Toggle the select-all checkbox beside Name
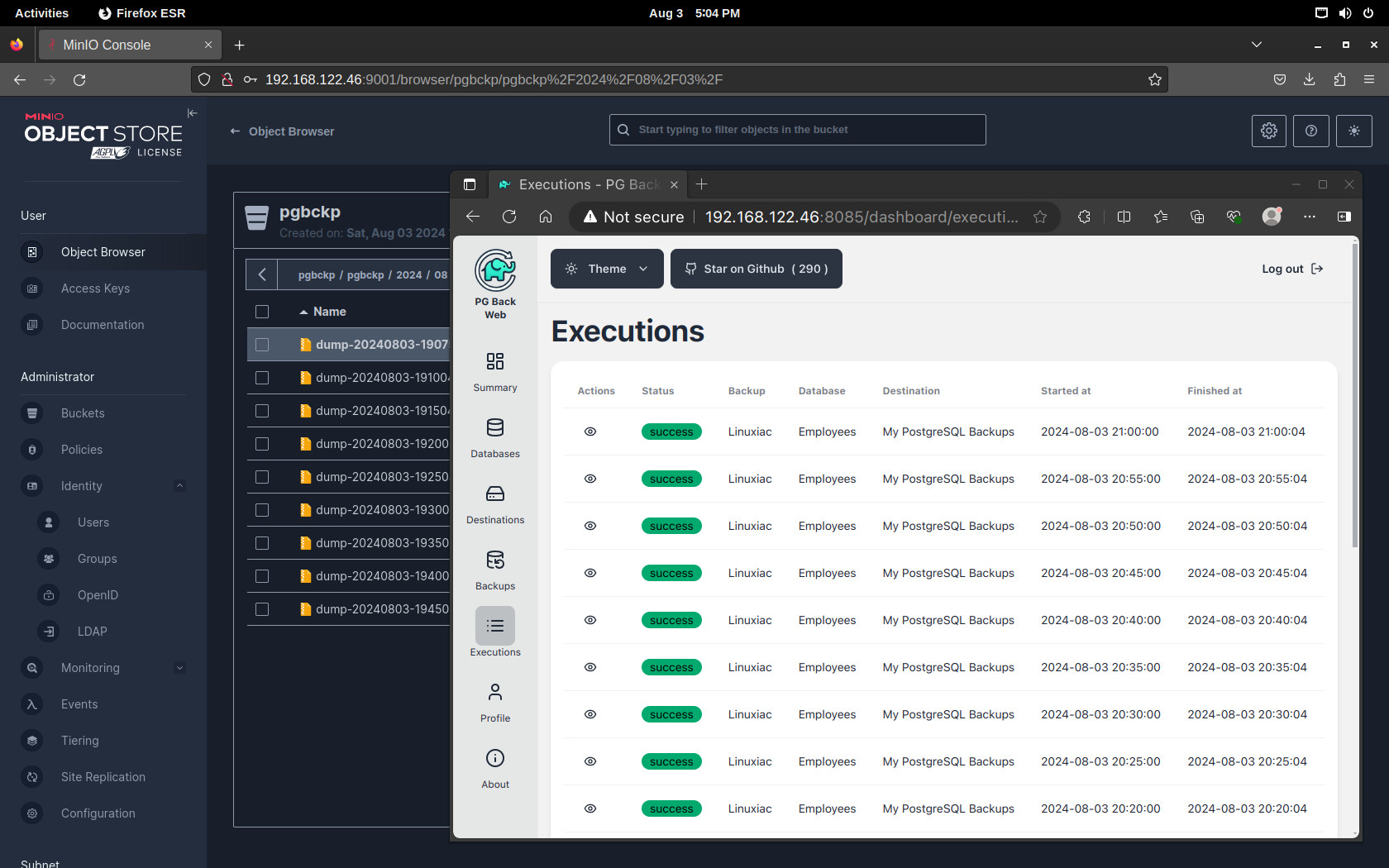 click(262, 312)
